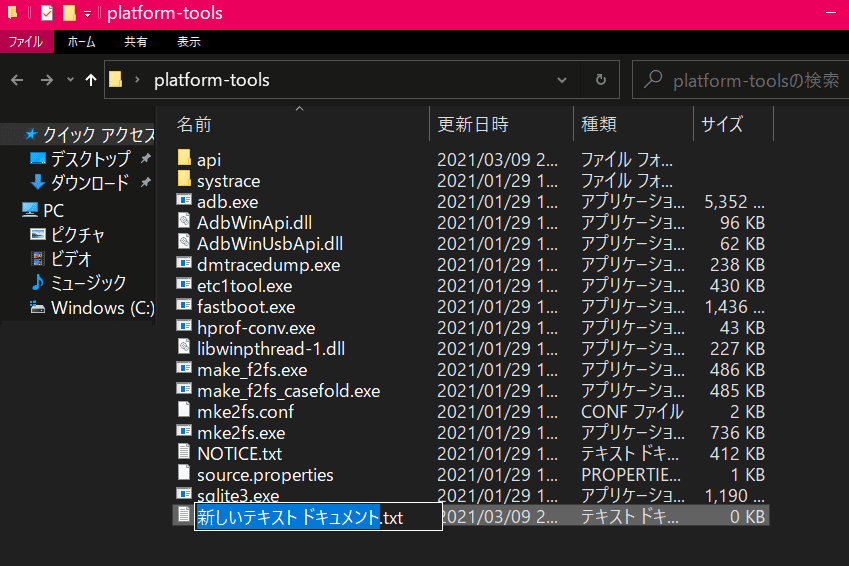Click the pin icon next to デスクトップ
849x566 pixels.
pyautogui.click(x=146, y=158)
